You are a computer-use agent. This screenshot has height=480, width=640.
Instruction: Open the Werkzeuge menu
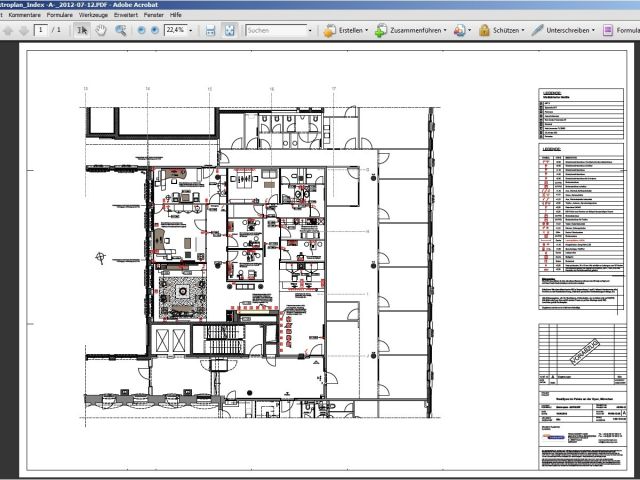[x=94, y=16]
